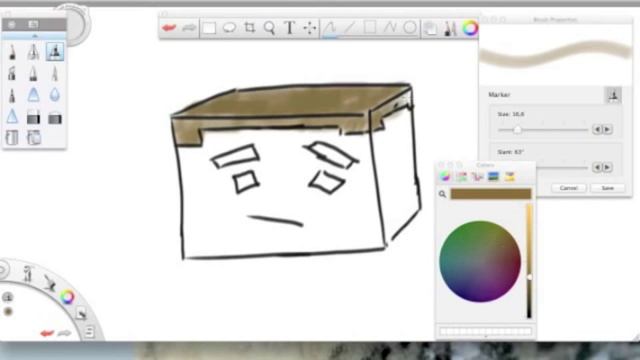Increase brush Size with right arrow

click(x=607, y=130)
